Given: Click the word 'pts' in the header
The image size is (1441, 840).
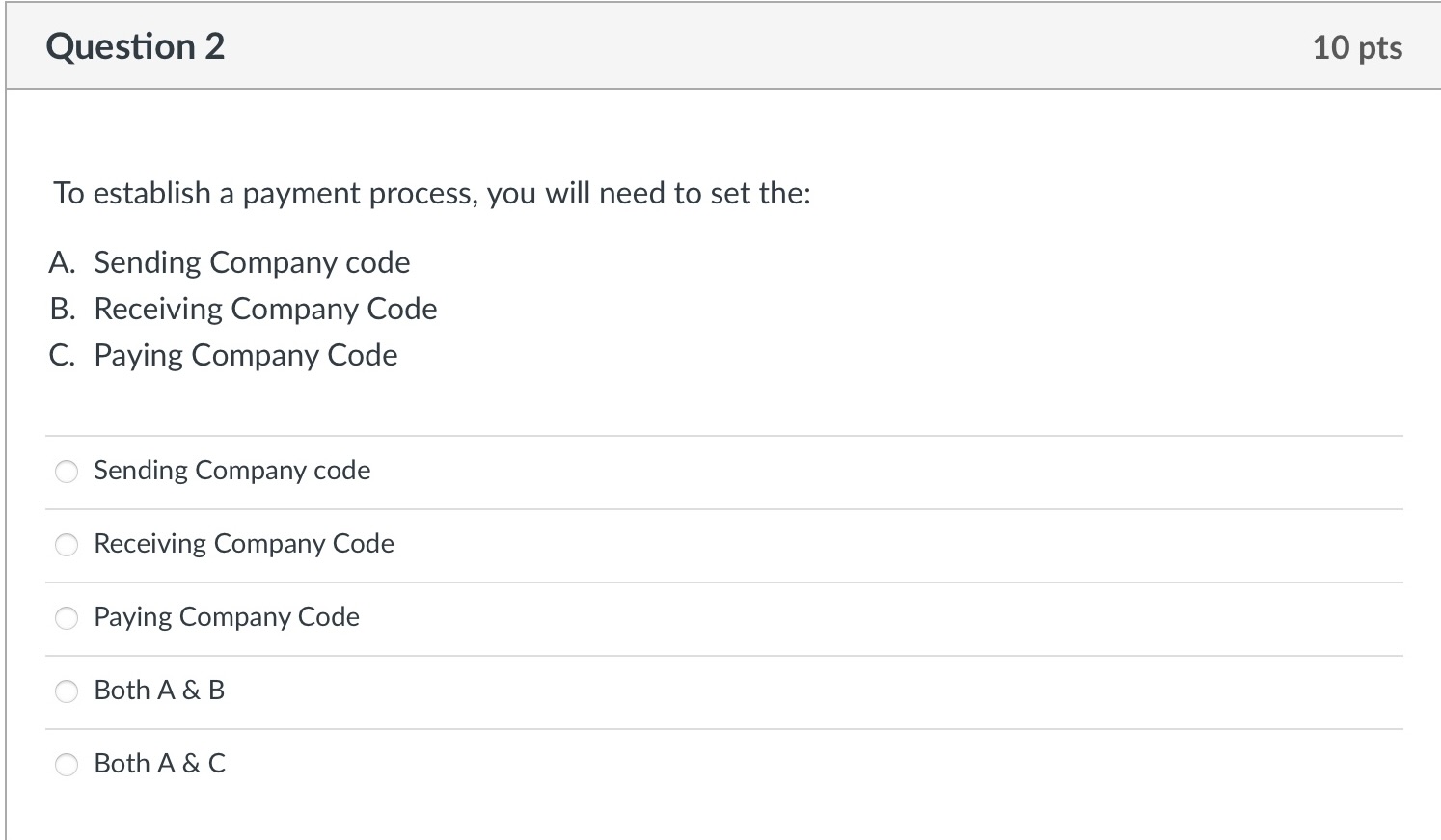Looking at the screenshot, I should click(1380, 48).
